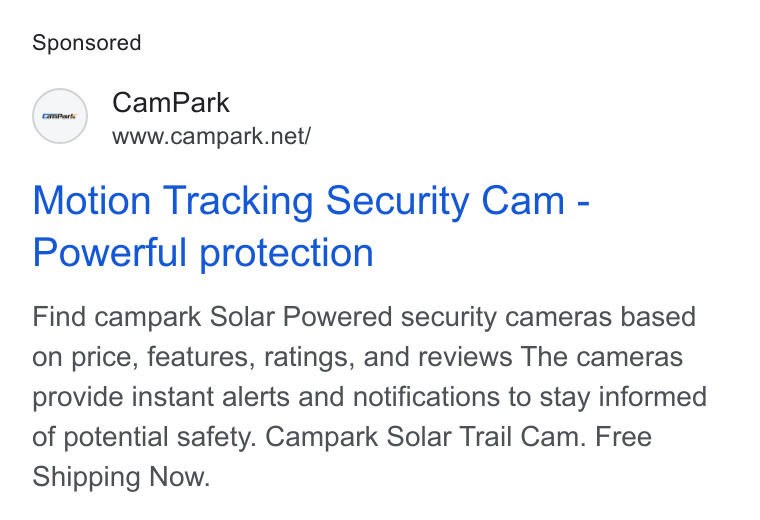The image size is (760, 520).
Task: Click 'Free Shipping Now' text in description
Action: (x=342, y=457)
